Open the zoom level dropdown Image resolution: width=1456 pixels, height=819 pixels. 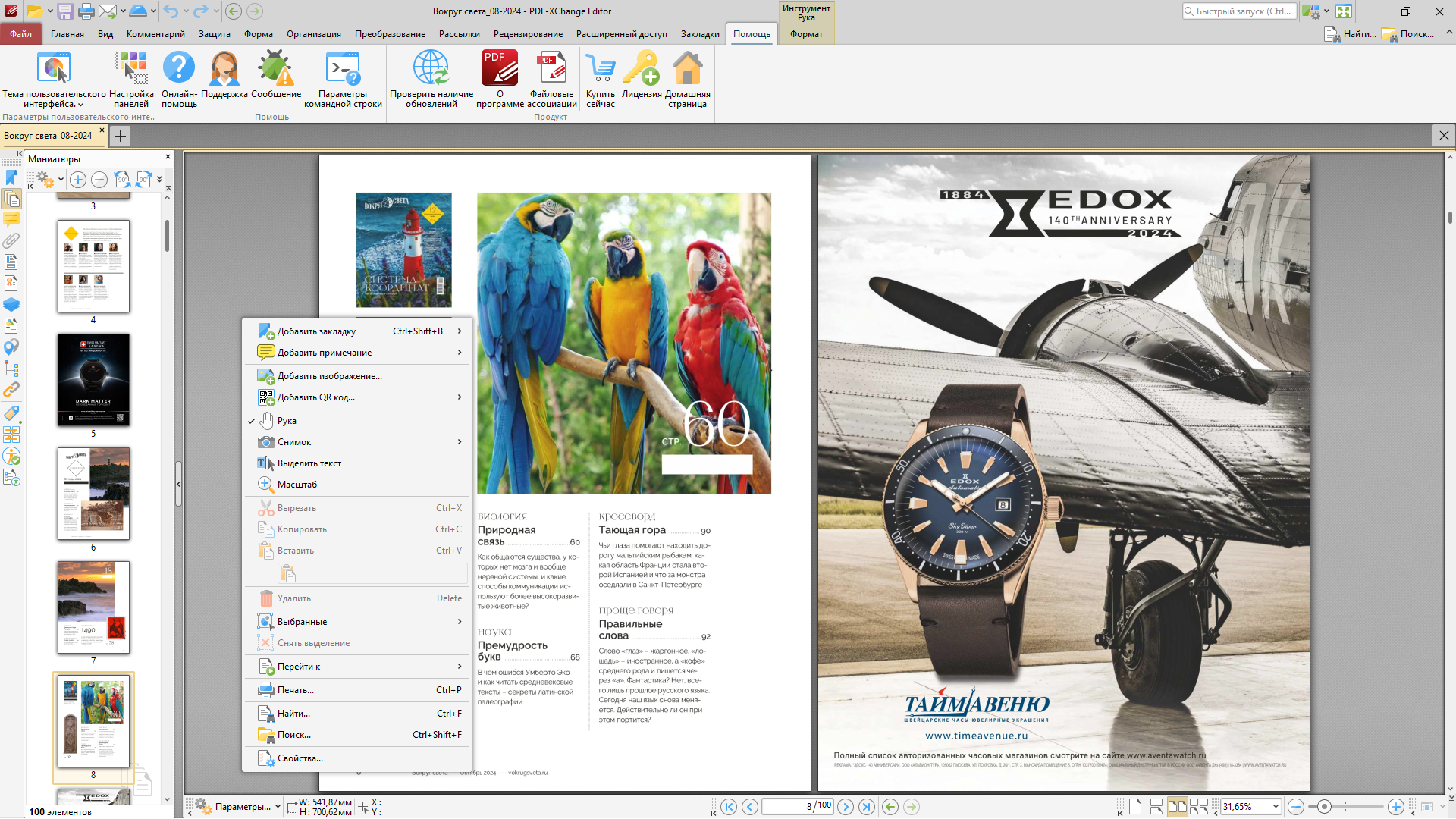(1276, 807)
